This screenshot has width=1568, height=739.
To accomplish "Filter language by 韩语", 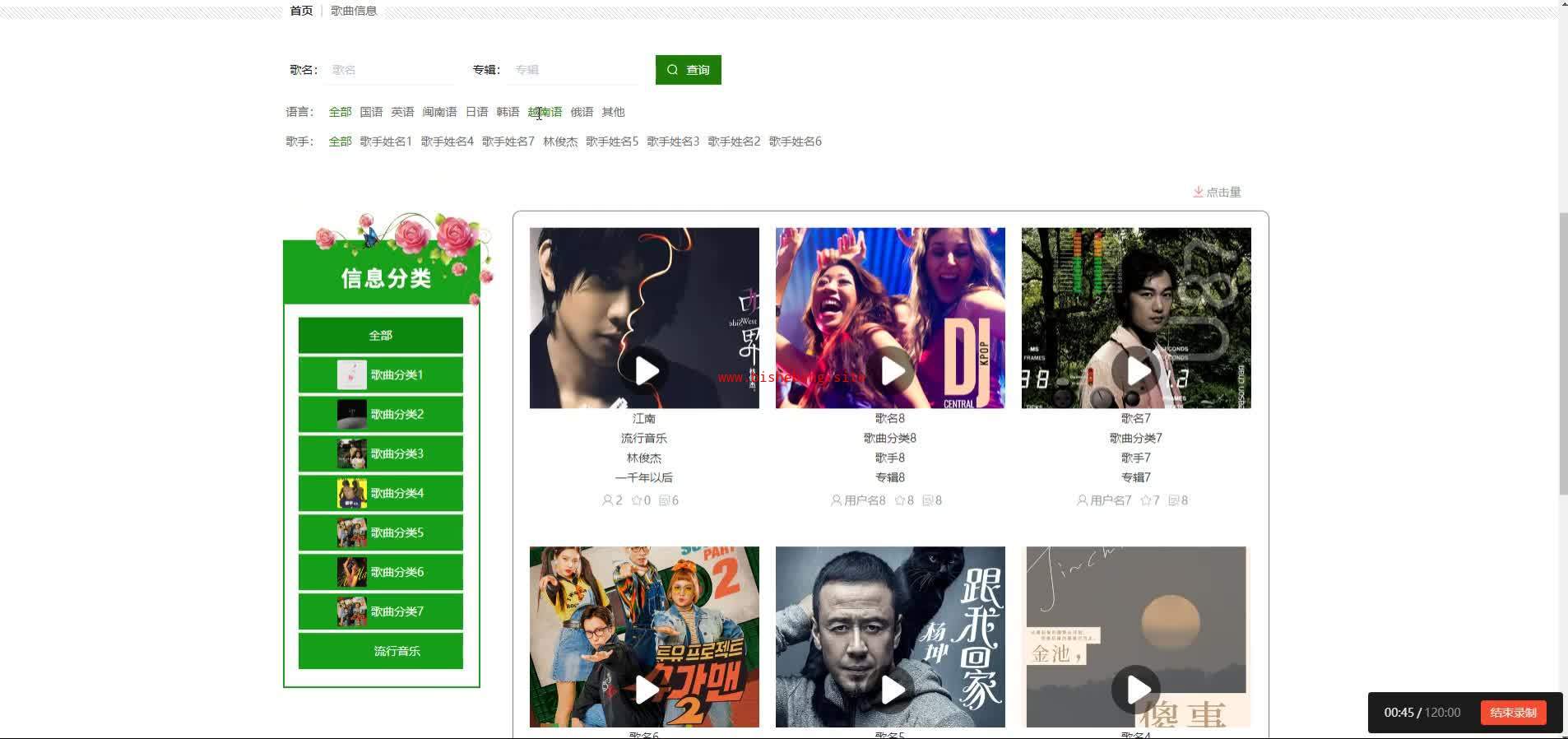I will pyautogui.click(x=508, y=112).
